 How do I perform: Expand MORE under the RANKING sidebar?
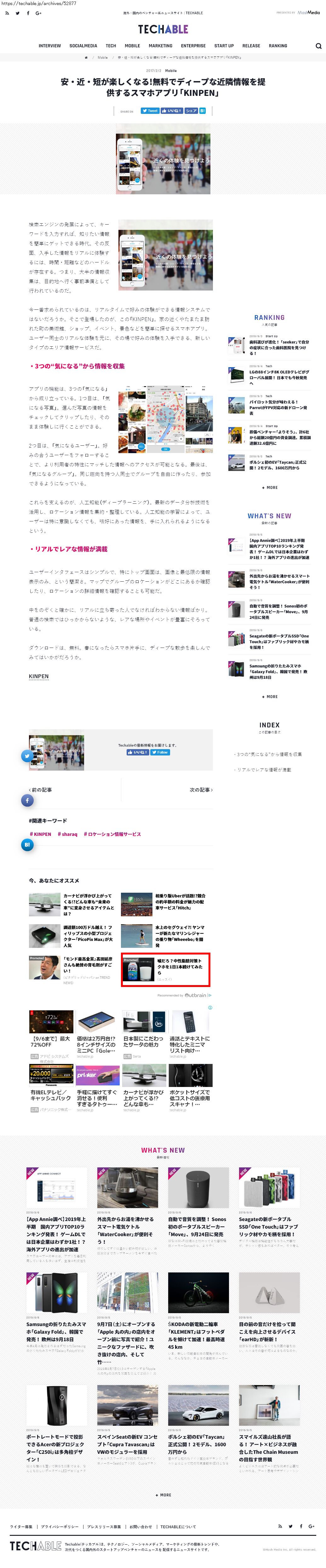(269, 488)
